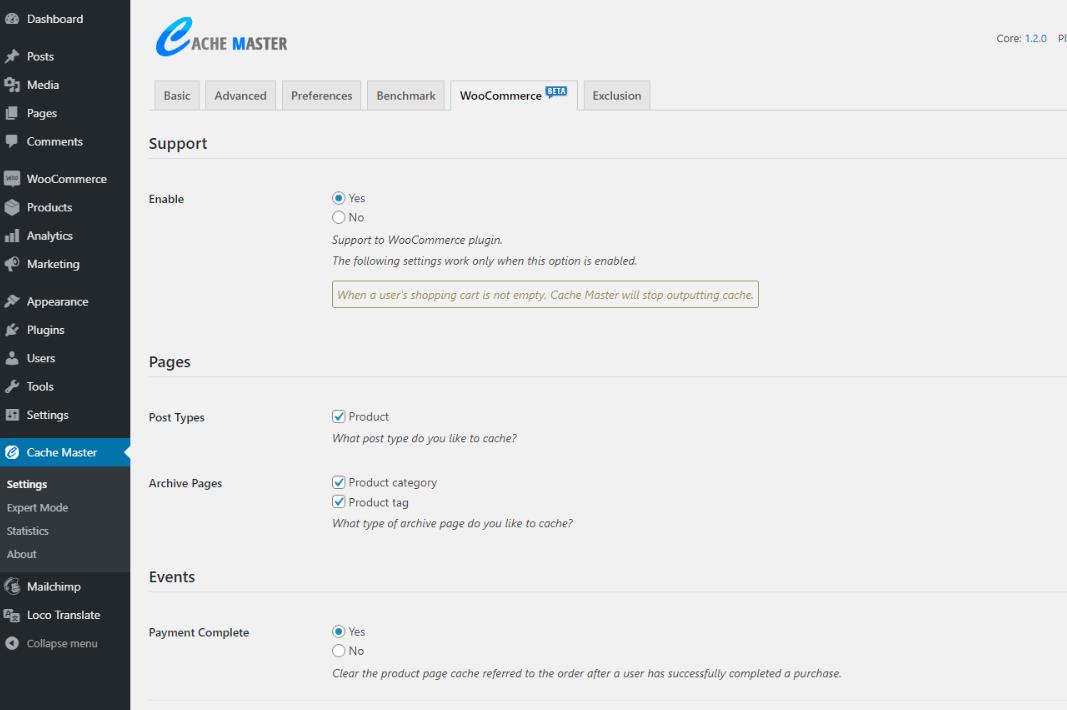Click the Appearance paintbrush icon
The height and width of the screenshot is (710, 1067).
coord(12,302)
